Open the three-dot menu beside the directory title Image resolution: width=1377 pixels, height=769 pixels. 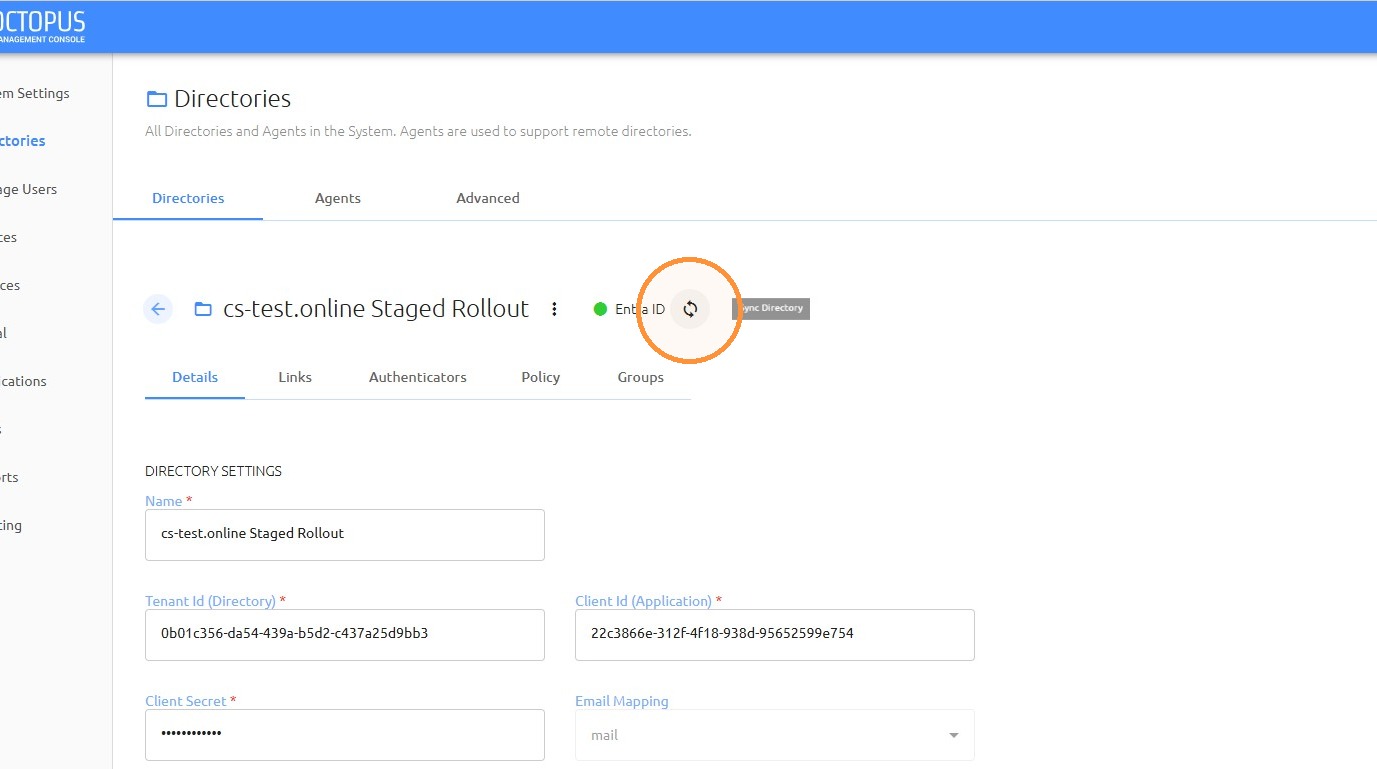click(x=555, y=309)
